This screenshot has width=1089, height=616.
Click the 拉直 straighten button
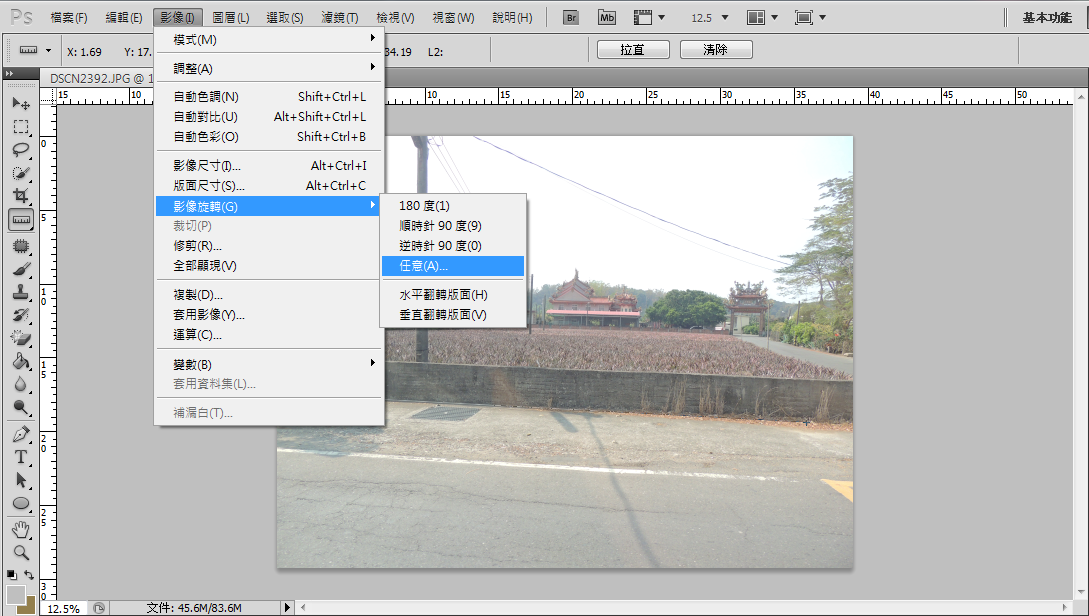point(633,50)
